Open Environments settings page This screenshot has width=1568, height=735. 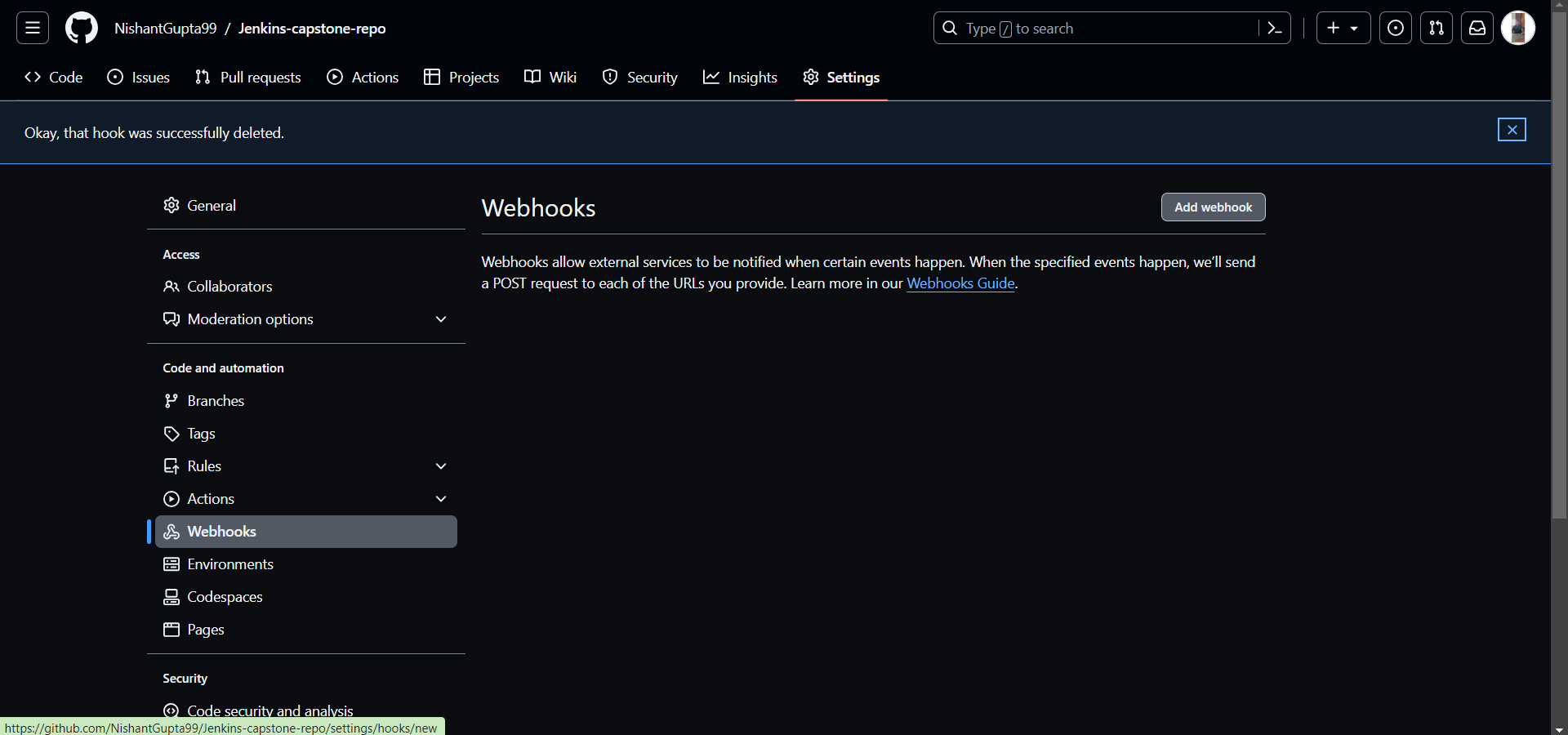click(x=229, y=564)
